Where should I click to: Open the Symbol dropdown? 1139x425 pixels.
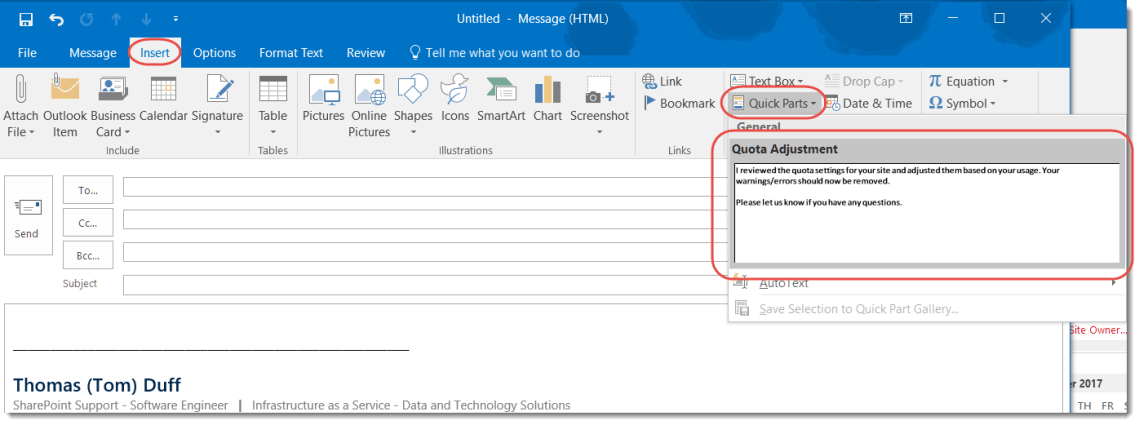click(962, 103)
